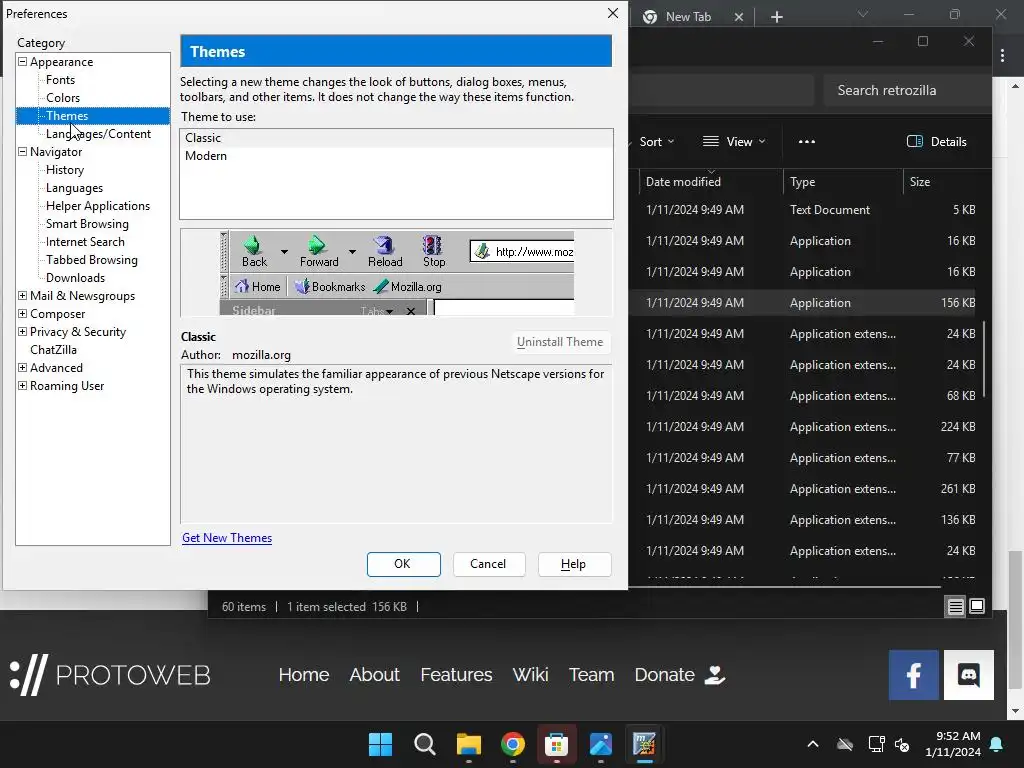Open the View dropdown in Explorer

[733, 142]
